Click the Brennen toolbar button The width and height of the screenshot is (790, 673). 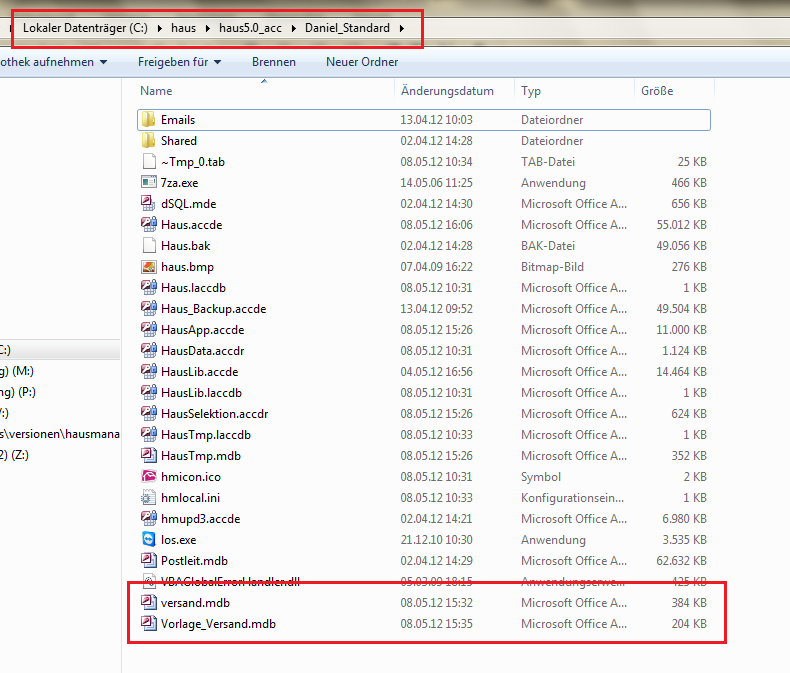273,62
